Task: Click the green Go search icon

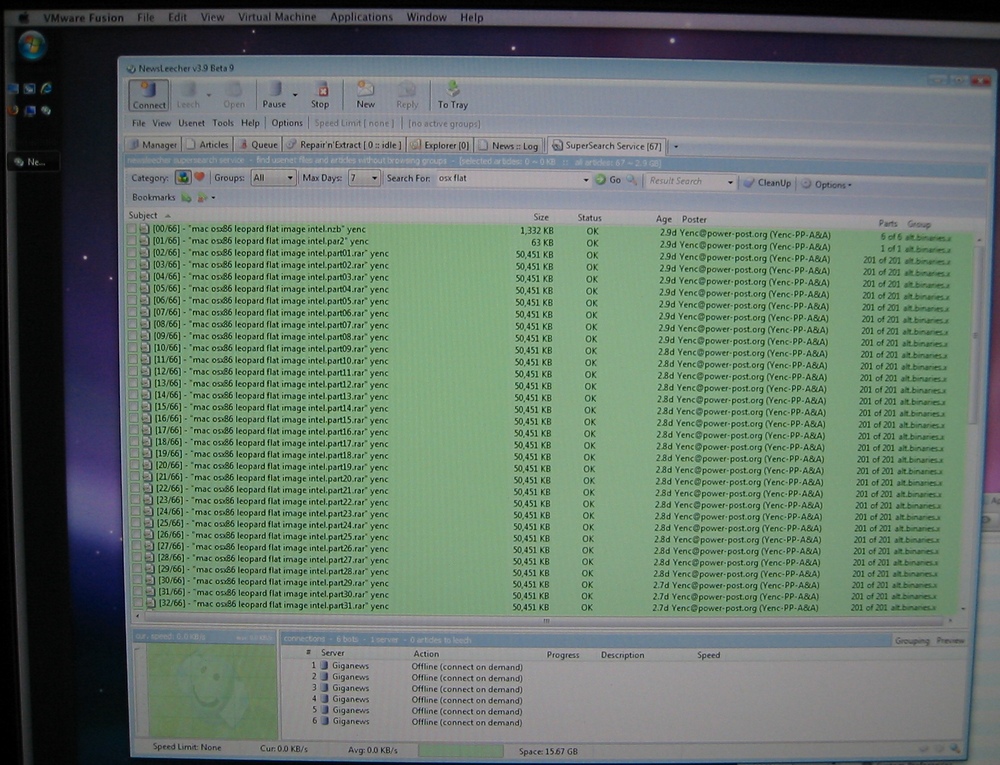Action: pyautogui.click(x=600, y=180)
